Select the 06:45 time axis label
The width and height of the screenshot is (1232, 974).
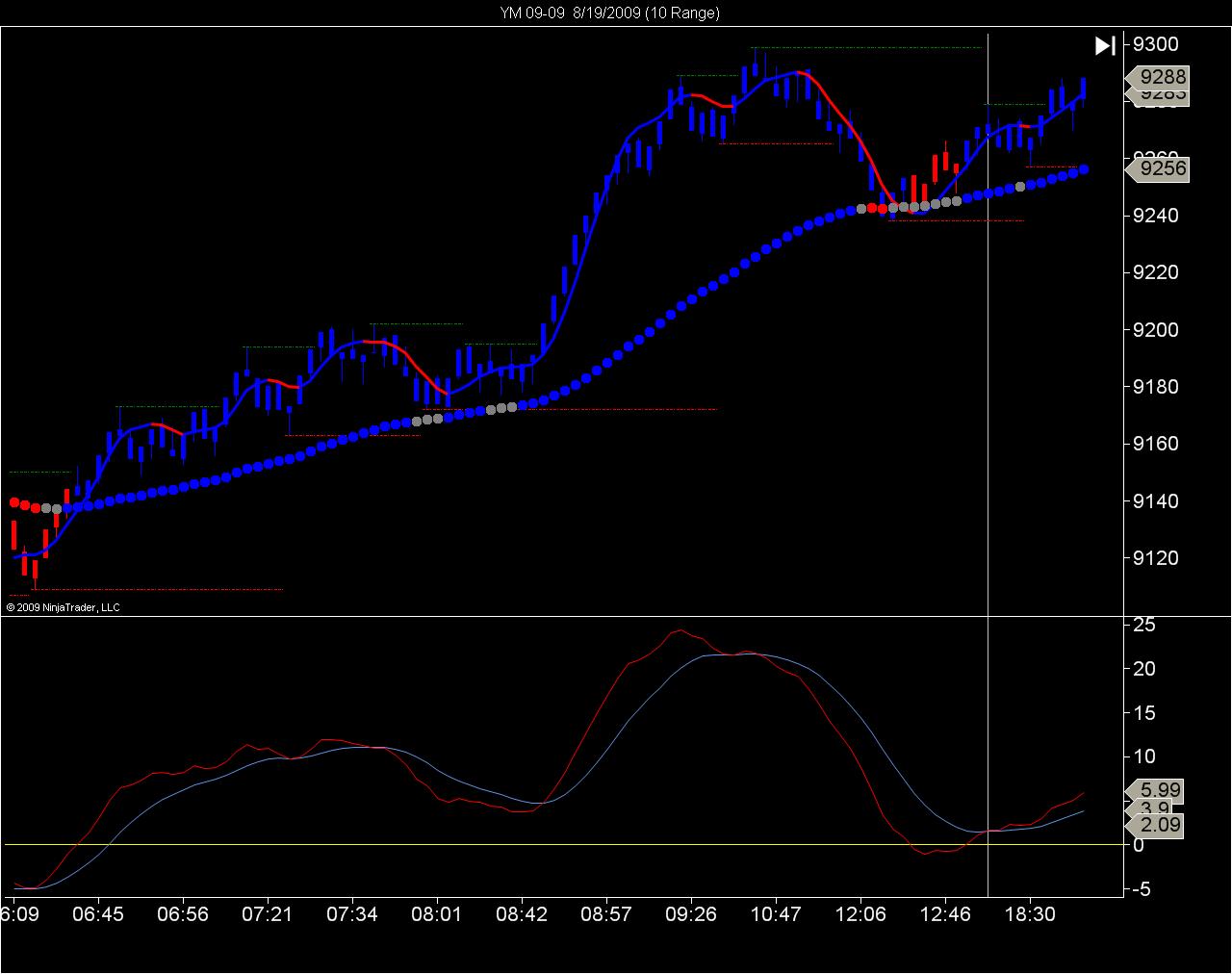pyautogui.click(x=98, y=913)
